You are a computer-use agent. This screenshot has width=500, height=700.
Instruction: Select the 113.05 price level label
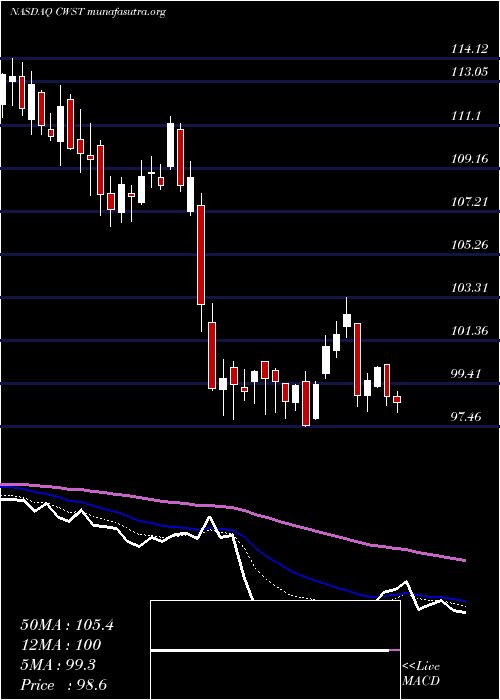coord(469,71)
